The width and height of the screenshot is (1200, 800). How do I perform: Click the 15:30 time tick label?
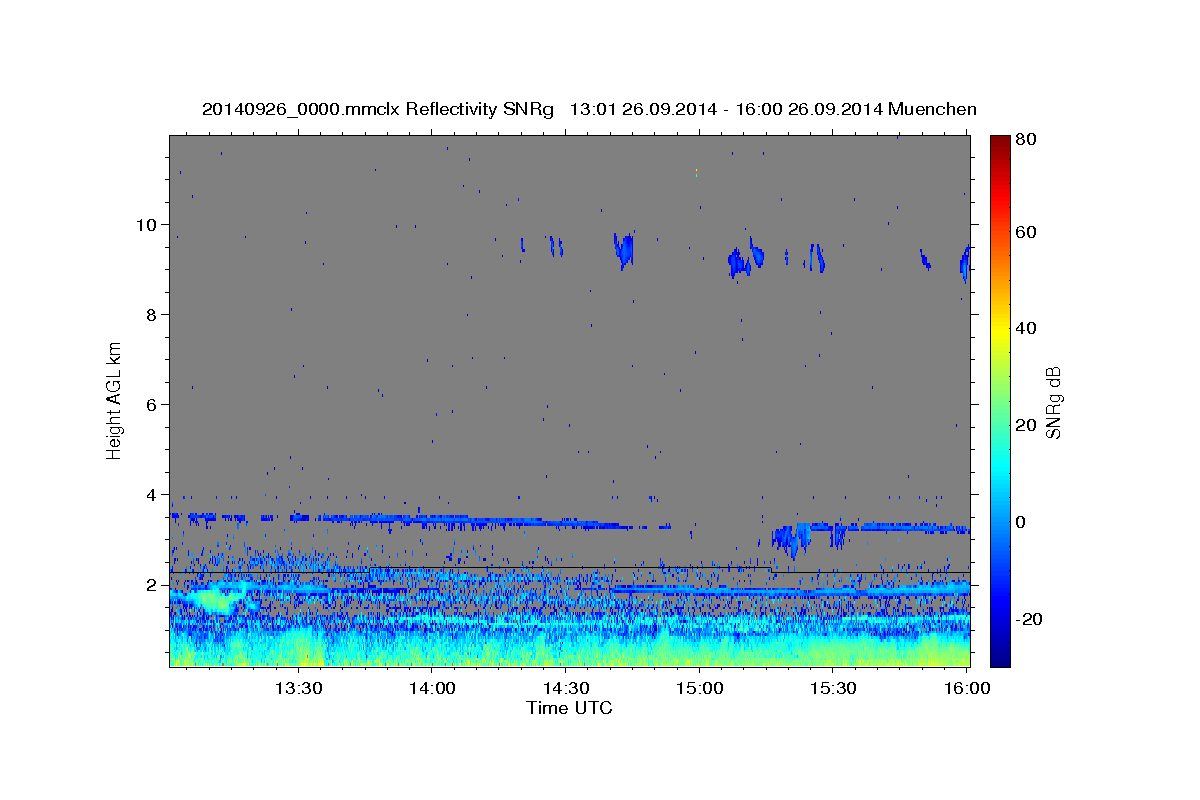[x=833, y=688]
